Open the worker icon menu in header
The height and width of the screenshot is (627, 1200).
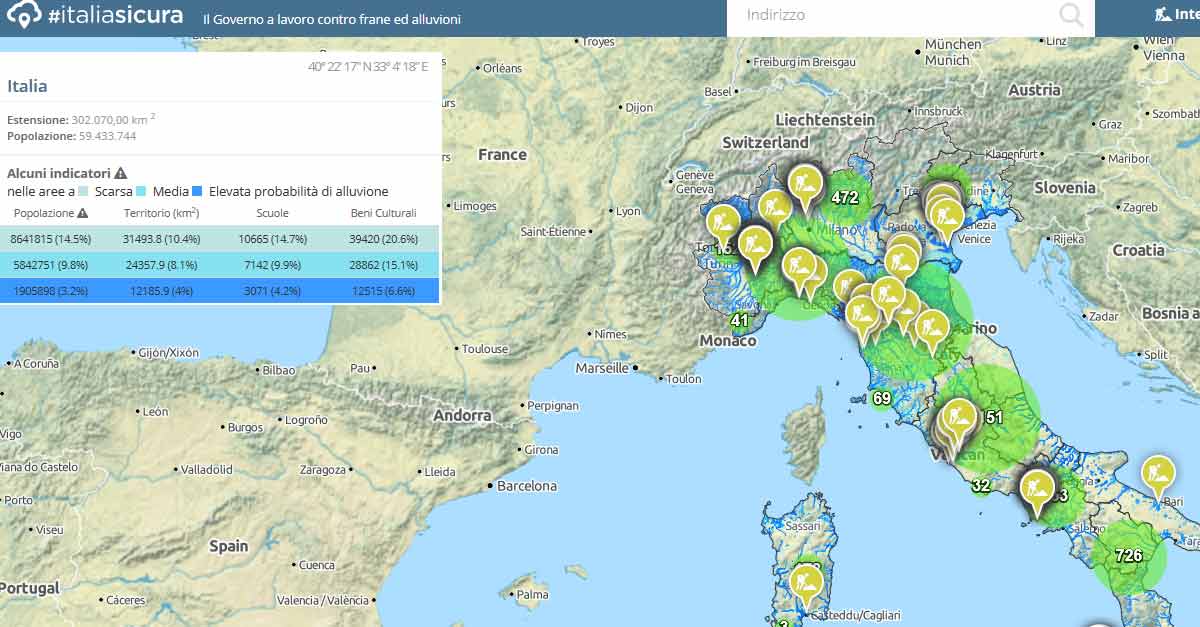(1163, 15)
